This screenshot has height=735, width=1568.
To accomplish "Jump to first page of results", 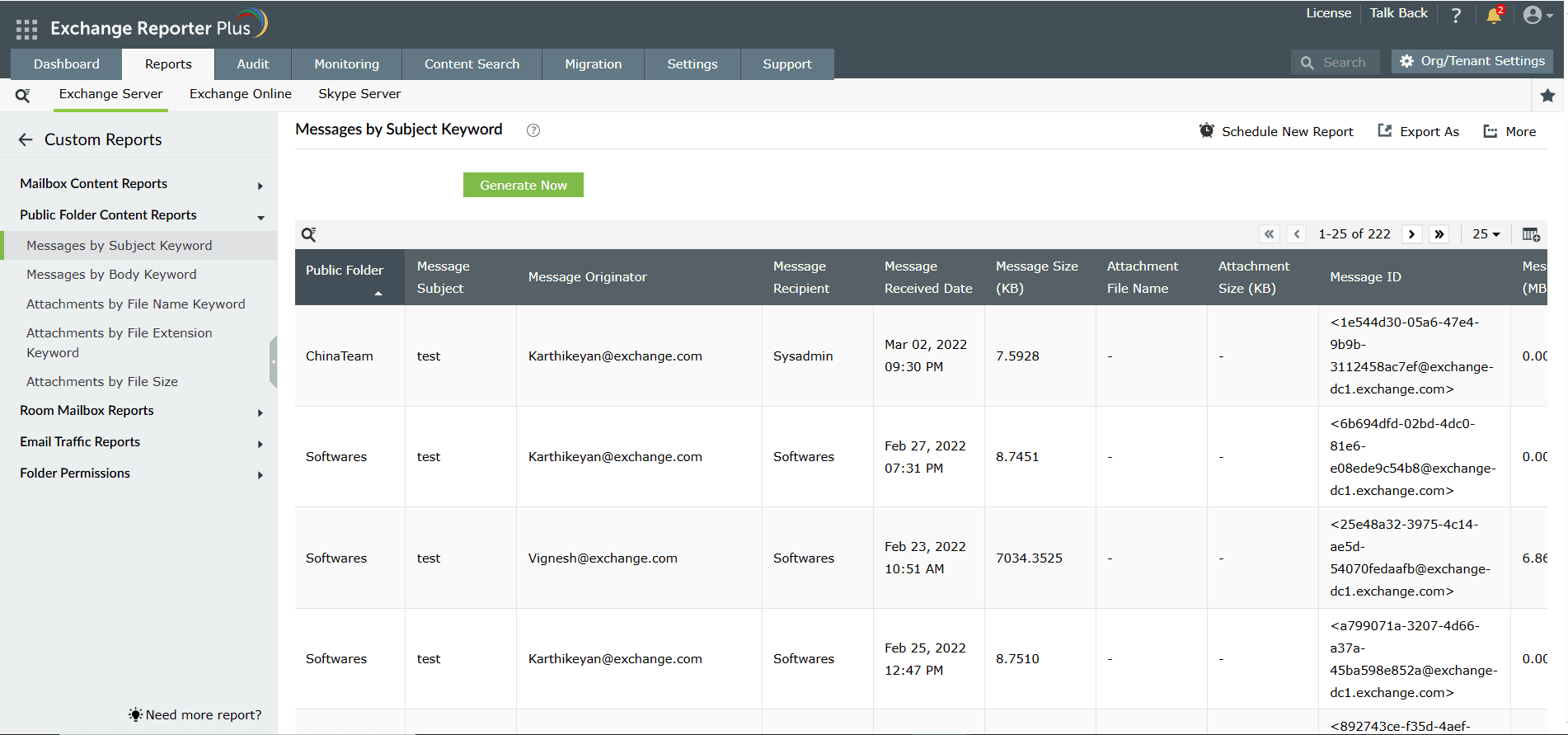I will (1270, 234).
